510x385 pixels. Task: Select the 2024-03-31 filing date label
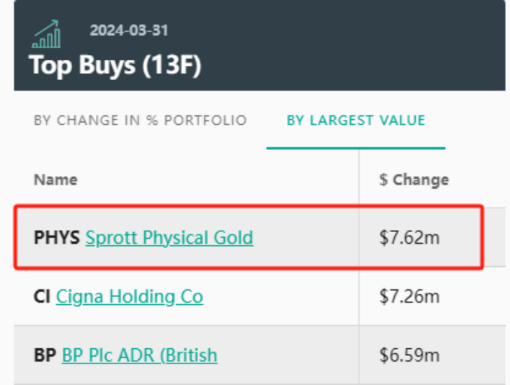click(129, 31)
